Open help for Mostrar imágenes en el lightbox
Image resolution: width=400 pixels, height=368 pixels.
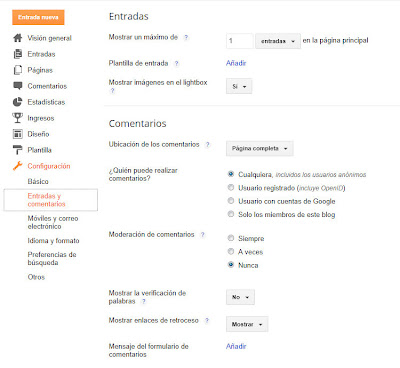click(112, 90)
